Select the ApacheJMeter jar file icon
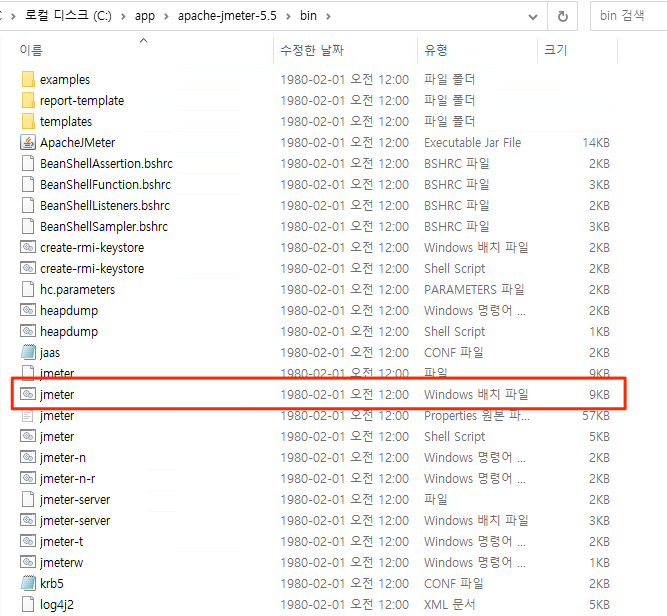The image size is (667, 616). [28, 143]
